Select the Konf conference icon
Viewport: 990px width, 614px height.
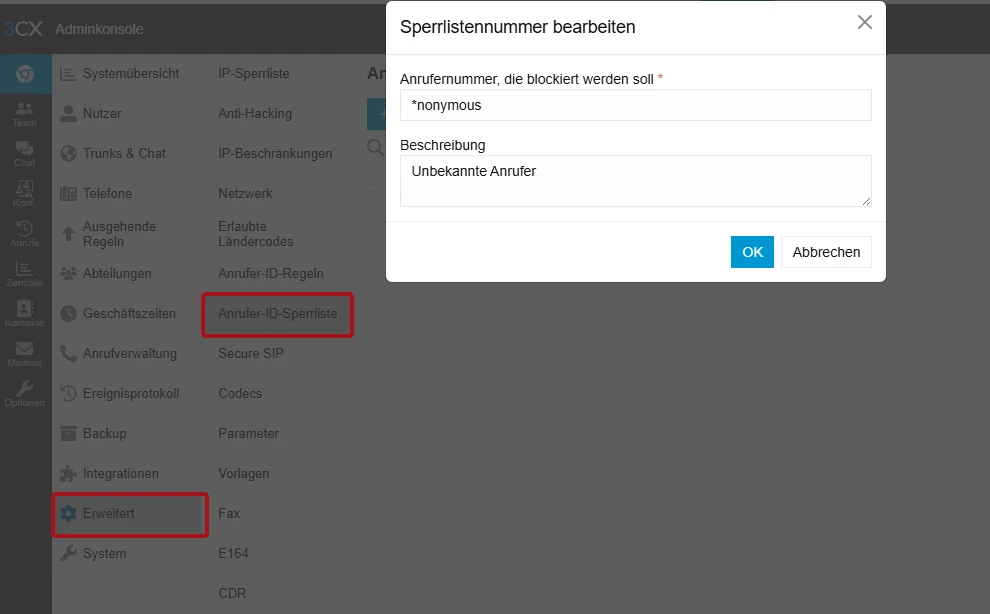[25, 192]
